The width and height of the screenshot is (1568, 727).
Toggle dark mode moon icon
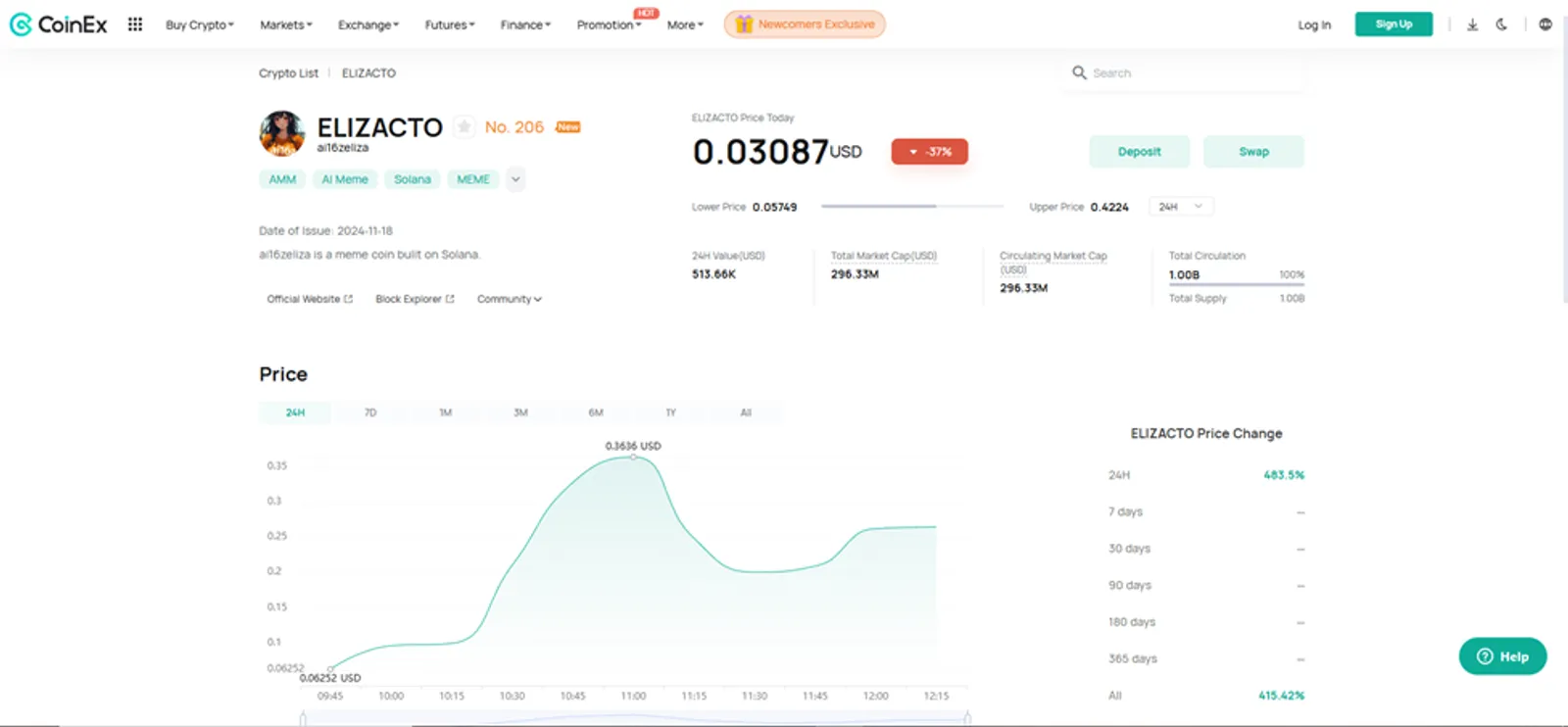(1501, 24)
